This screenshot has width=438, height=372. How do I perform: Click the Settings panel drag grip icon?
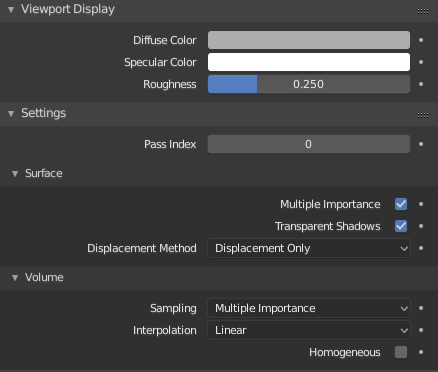(x=423, y=115)
